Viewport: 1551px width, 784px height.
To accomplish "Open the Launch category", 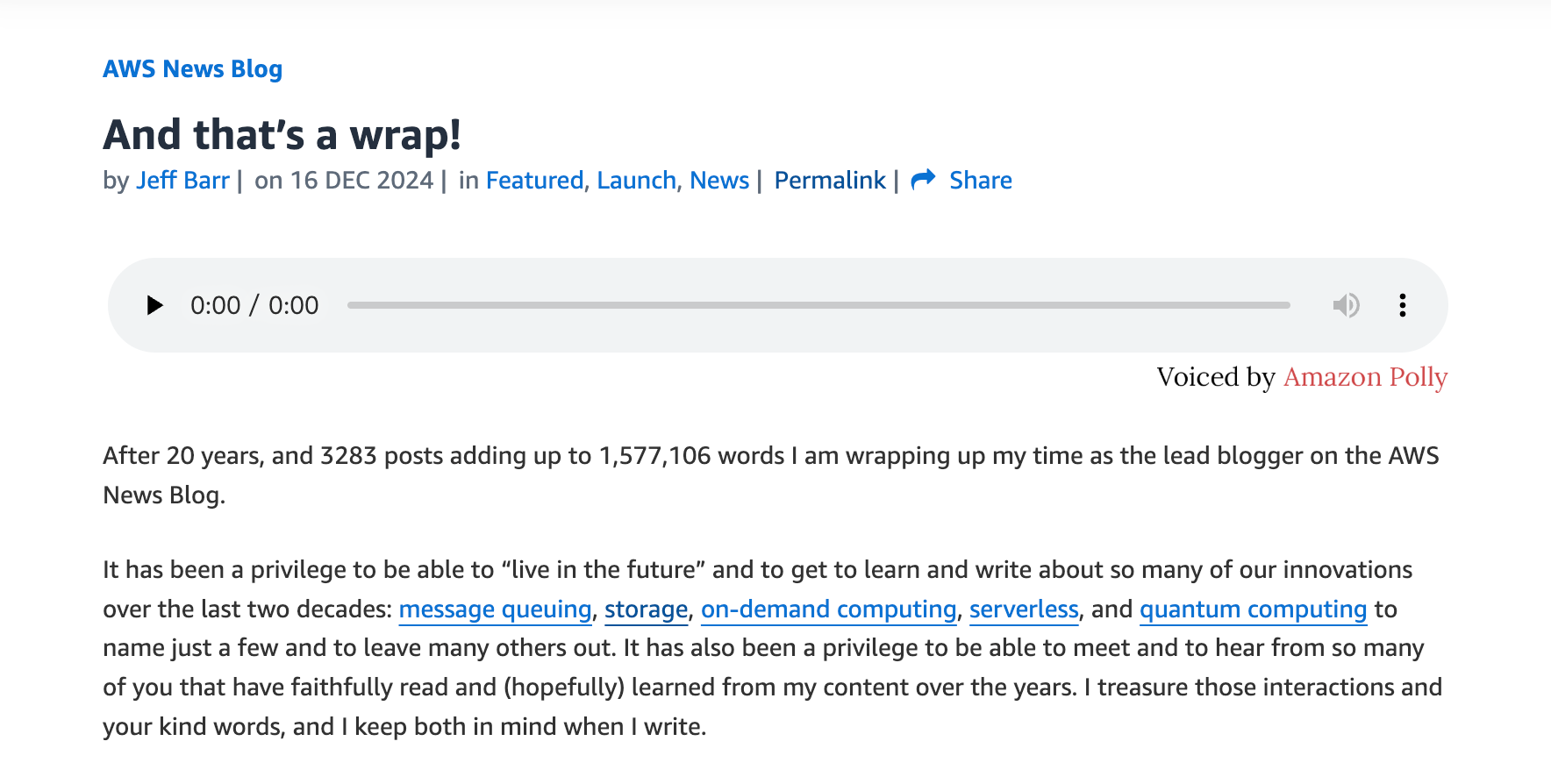I will point(636,180).
